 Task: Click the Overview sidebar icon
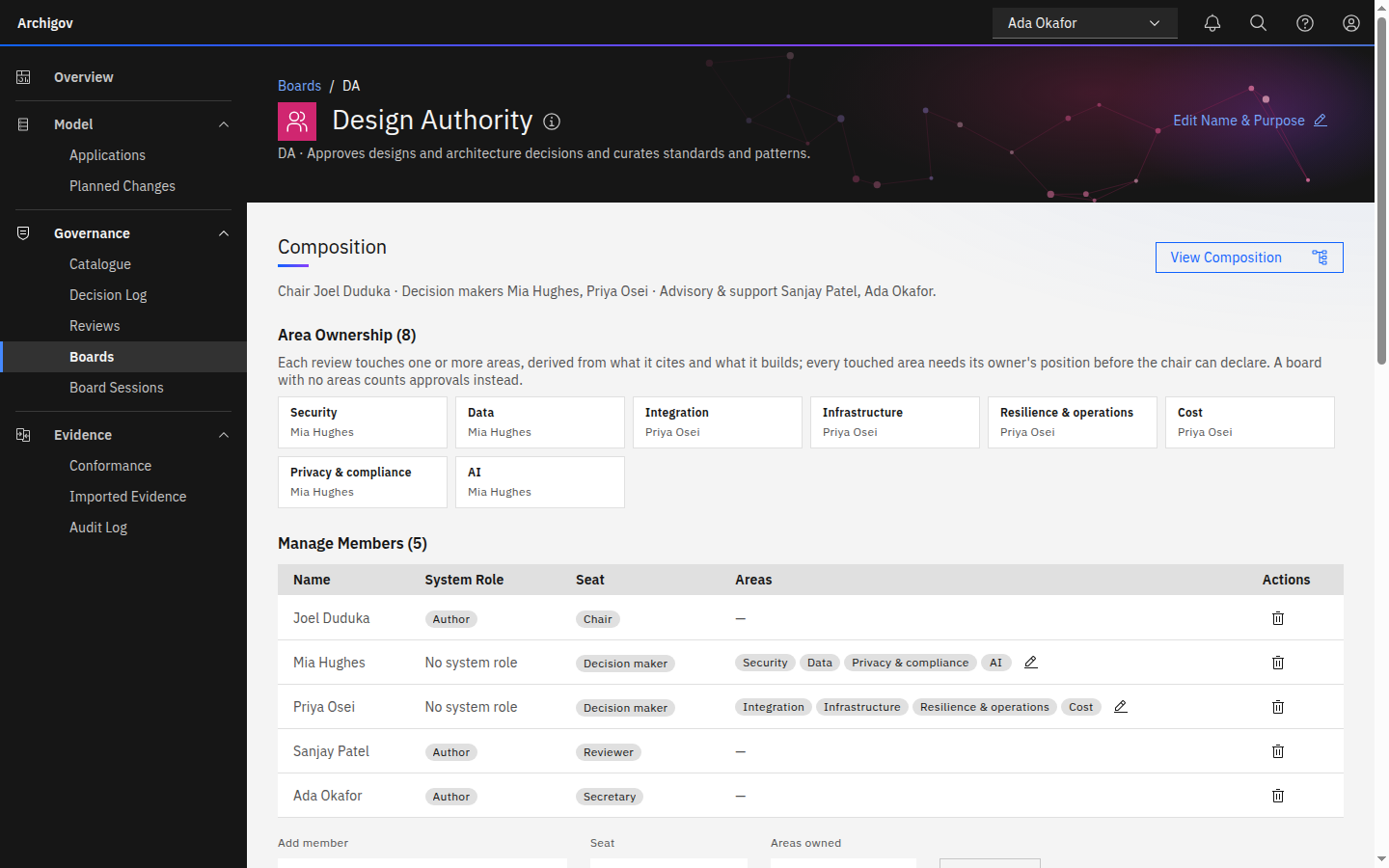pos(23,77)
